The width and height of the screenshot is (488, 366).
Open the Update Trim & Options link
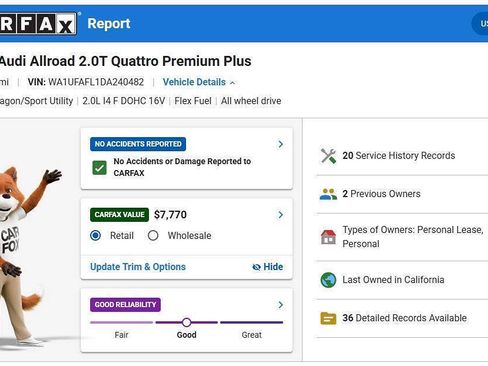(x=138, y=267)
